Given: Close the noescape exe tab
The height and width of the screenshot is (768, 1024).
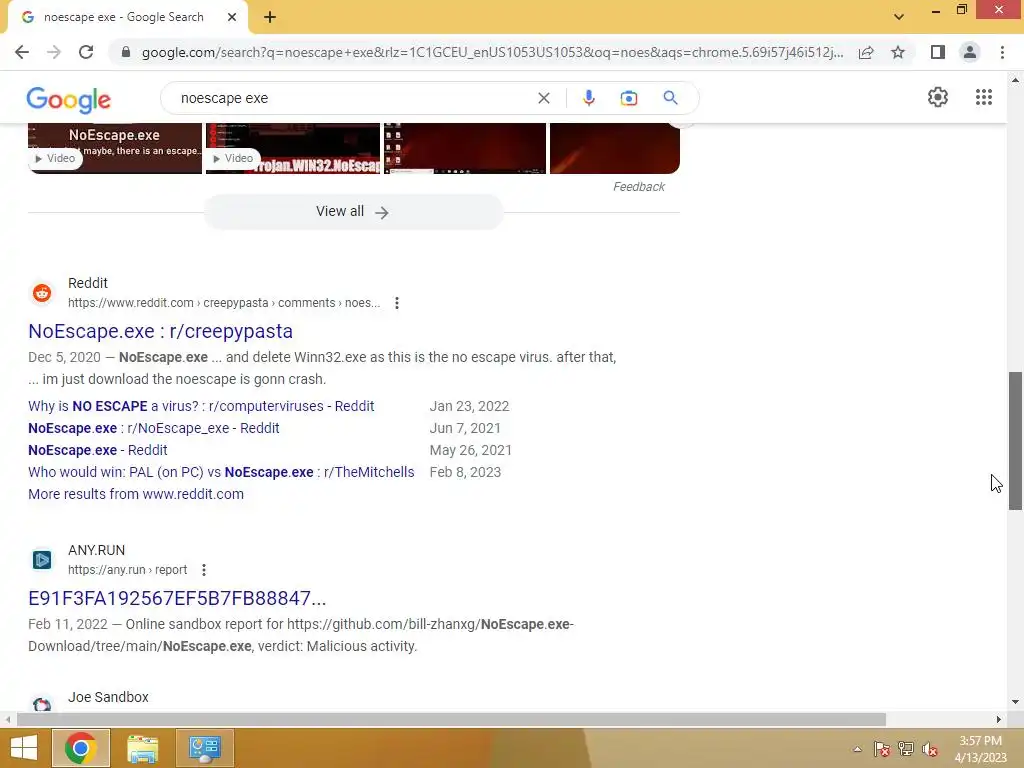Looking at the screenshot, I should 232,17.
